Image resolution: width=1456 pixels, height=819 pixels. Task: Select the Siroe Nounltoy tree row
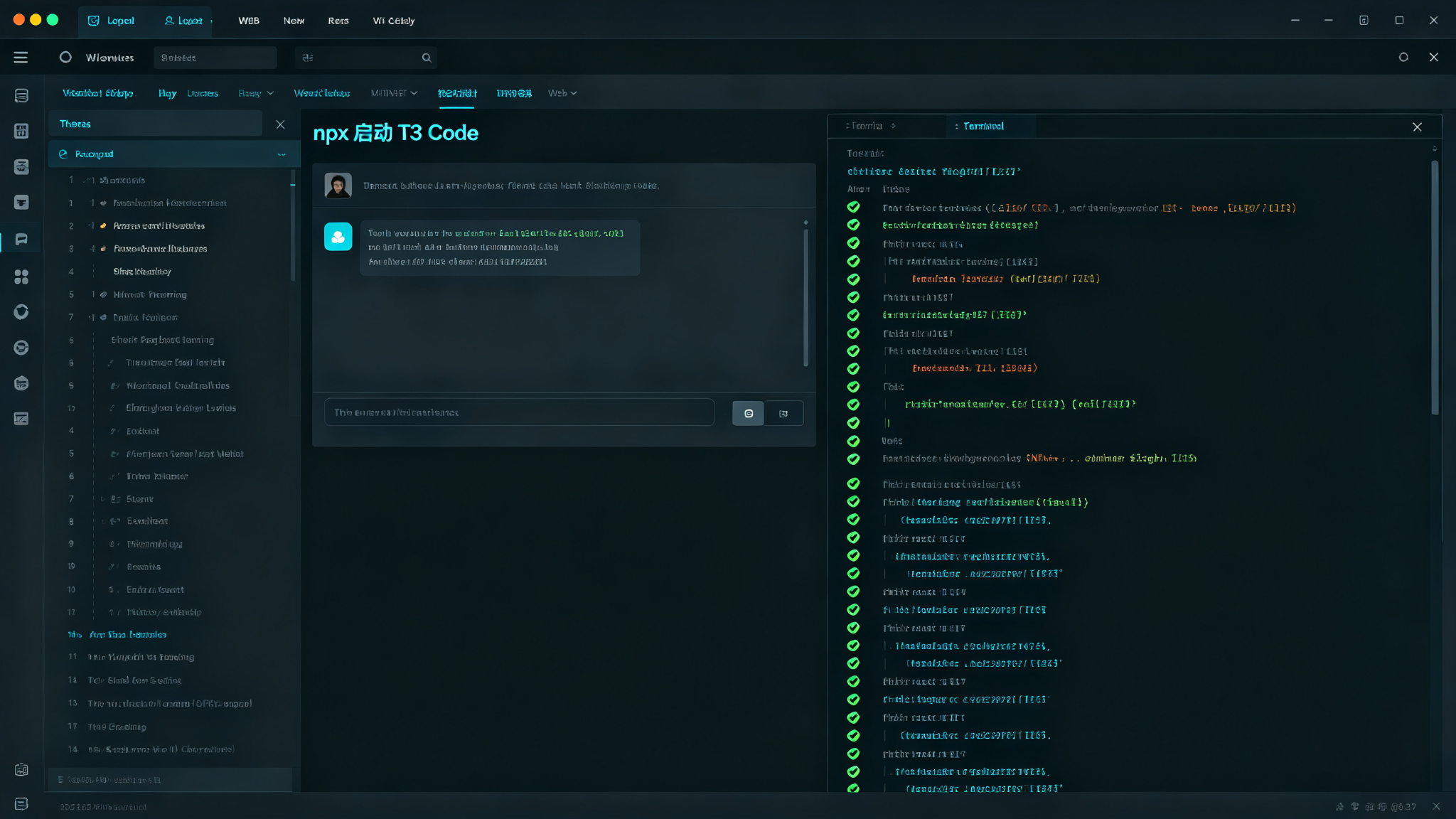[142, 272]
